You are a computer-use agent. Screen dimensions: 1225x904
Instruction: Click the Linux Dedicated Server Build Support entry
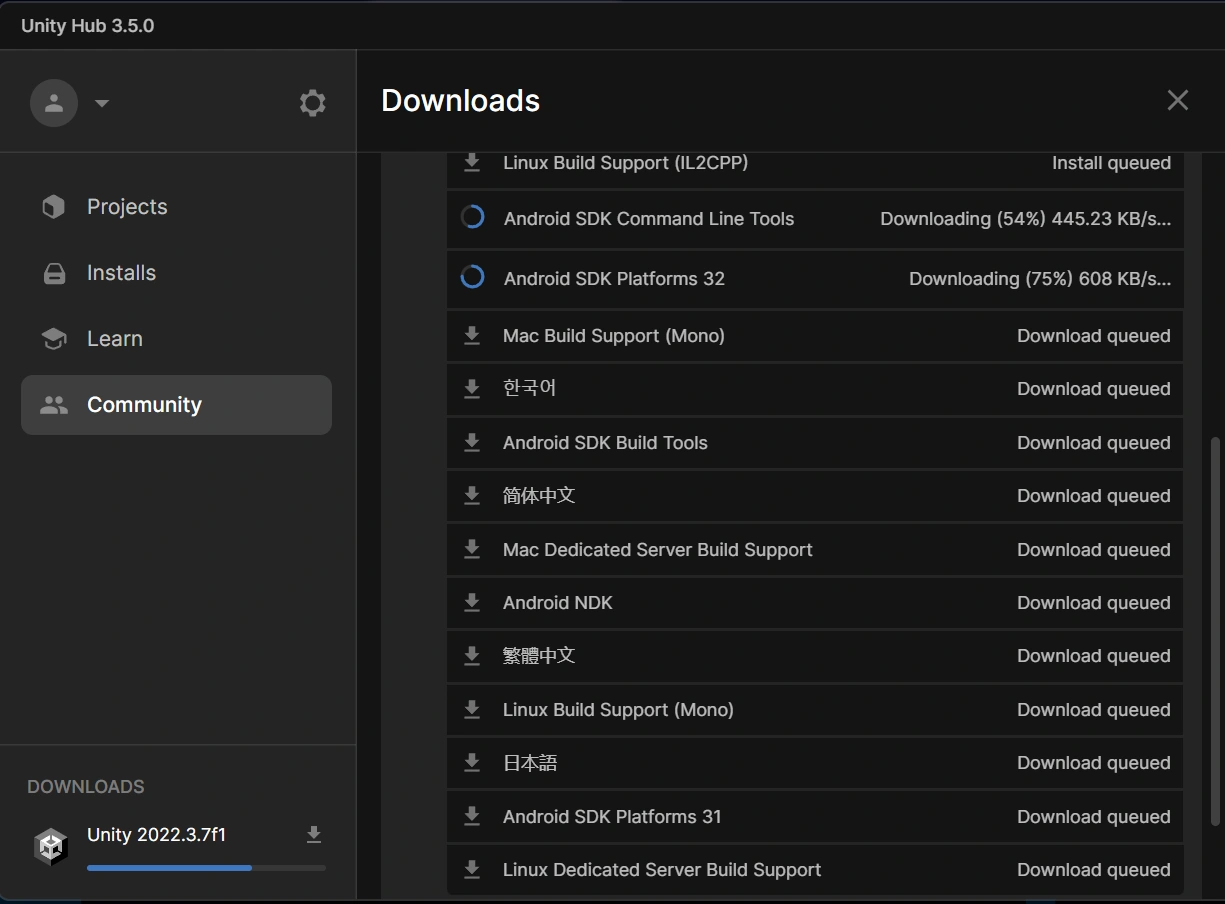(661, 870)
